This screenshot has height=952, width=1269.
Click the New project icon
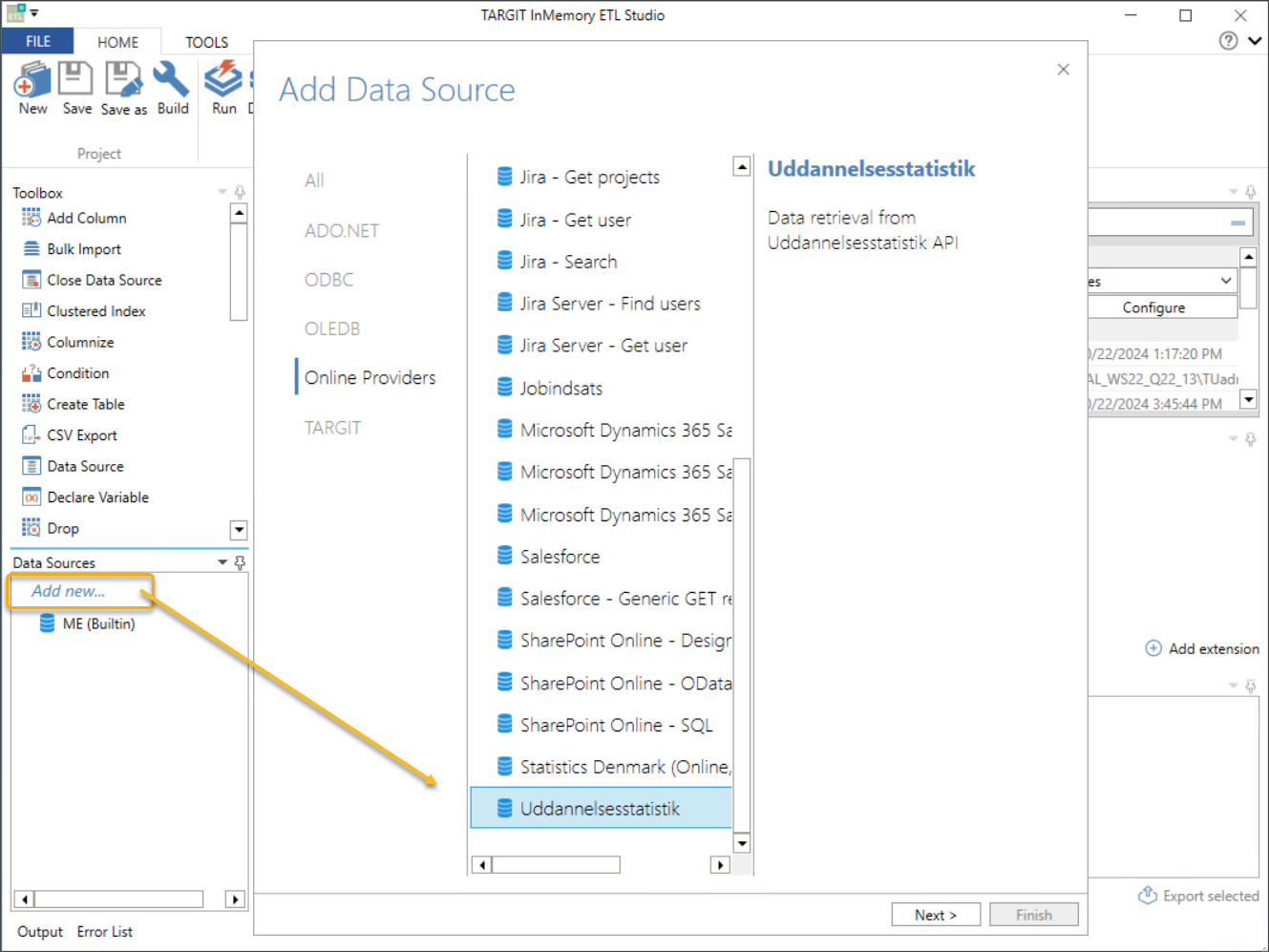[32, 79]
